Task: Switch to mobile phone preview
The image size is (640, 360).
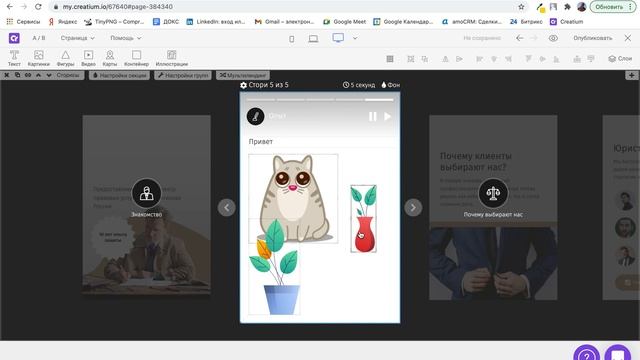Action: [291, 39]
